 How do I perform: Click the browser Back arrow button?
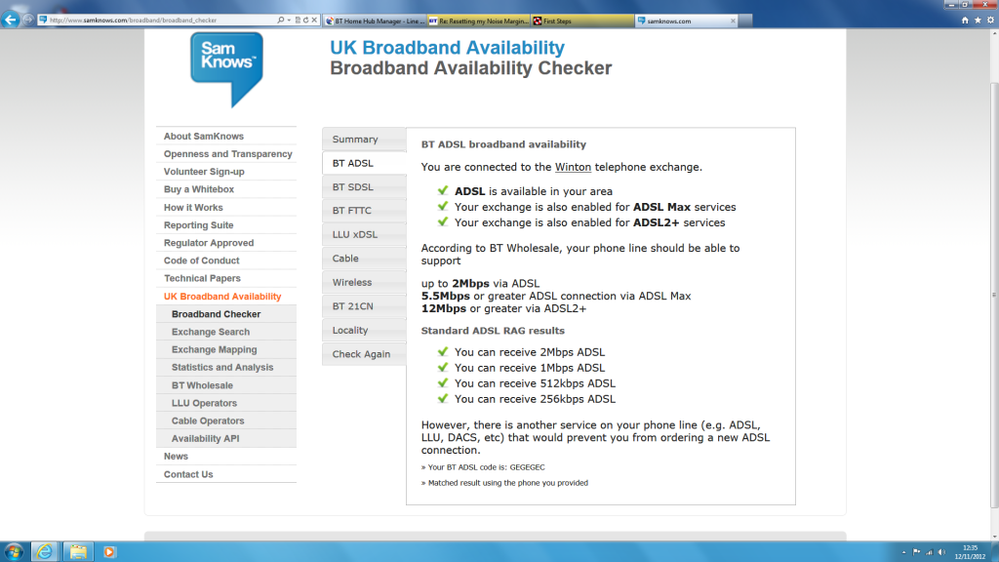10,20
